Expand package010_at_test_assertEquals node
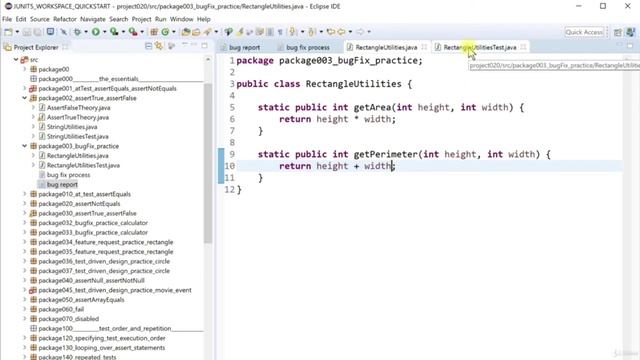640x360 pixels. (24, 194)
